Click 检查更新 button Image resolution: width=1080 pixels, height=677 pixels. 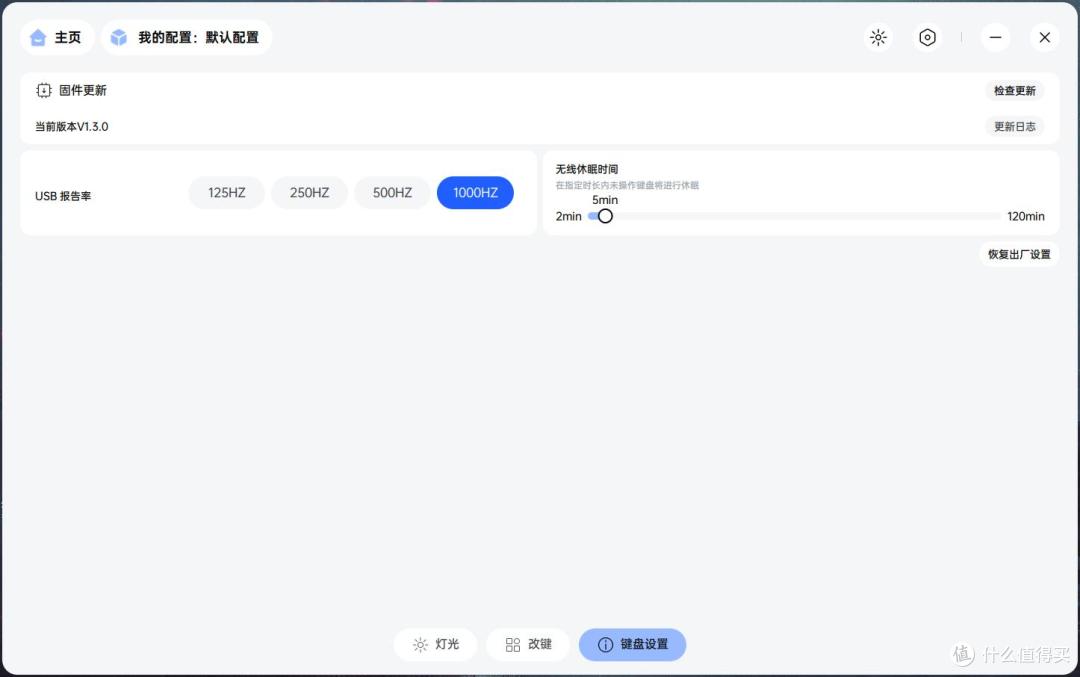1015,91
